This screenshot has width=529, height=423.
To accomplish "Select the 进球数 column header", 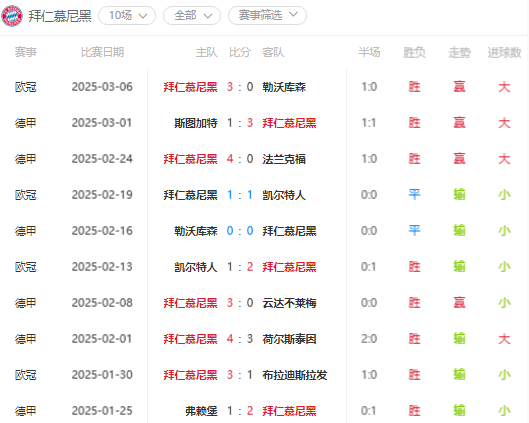I will point(504,52).
